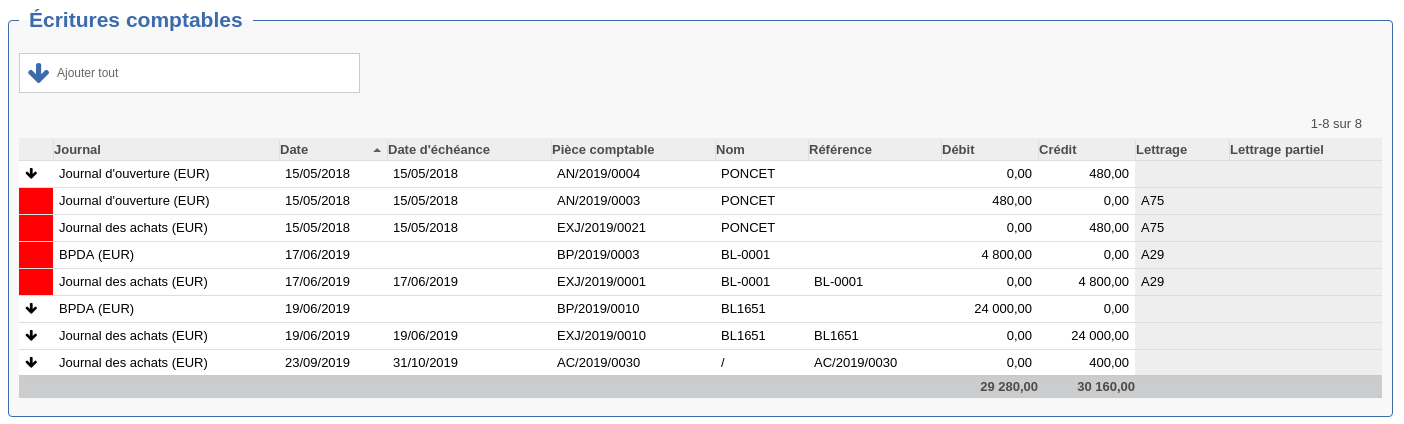Click red marker of AN/2019/0003 row
This screenshot has height=424, width=1404.
(36, 201)
